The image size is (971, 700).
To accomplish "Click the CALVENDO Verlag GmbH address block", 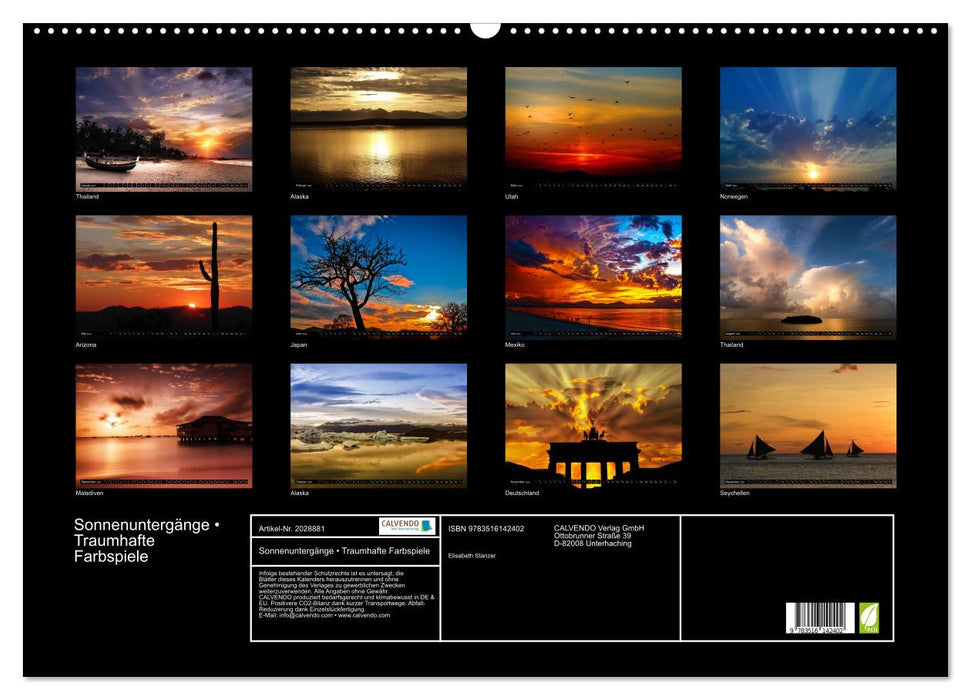I will point(600,537).
